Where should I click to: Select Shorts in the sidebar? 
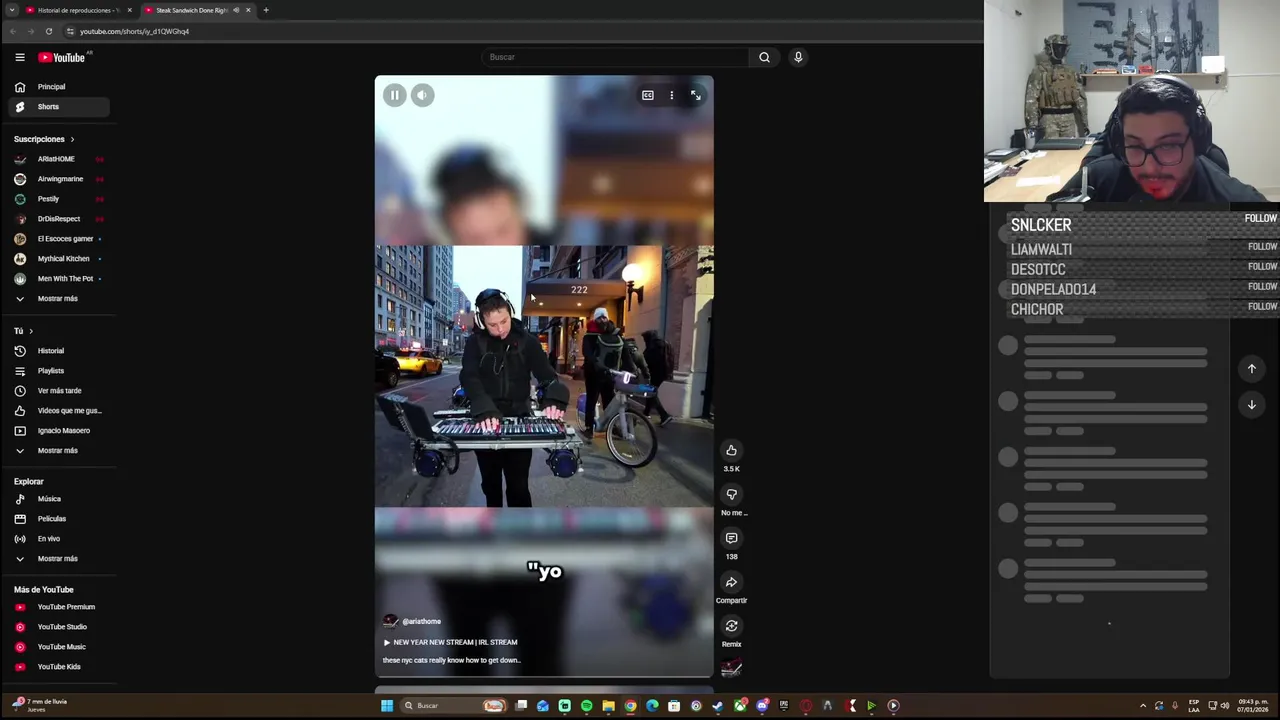pyautogui.click(x=57, y=107)
